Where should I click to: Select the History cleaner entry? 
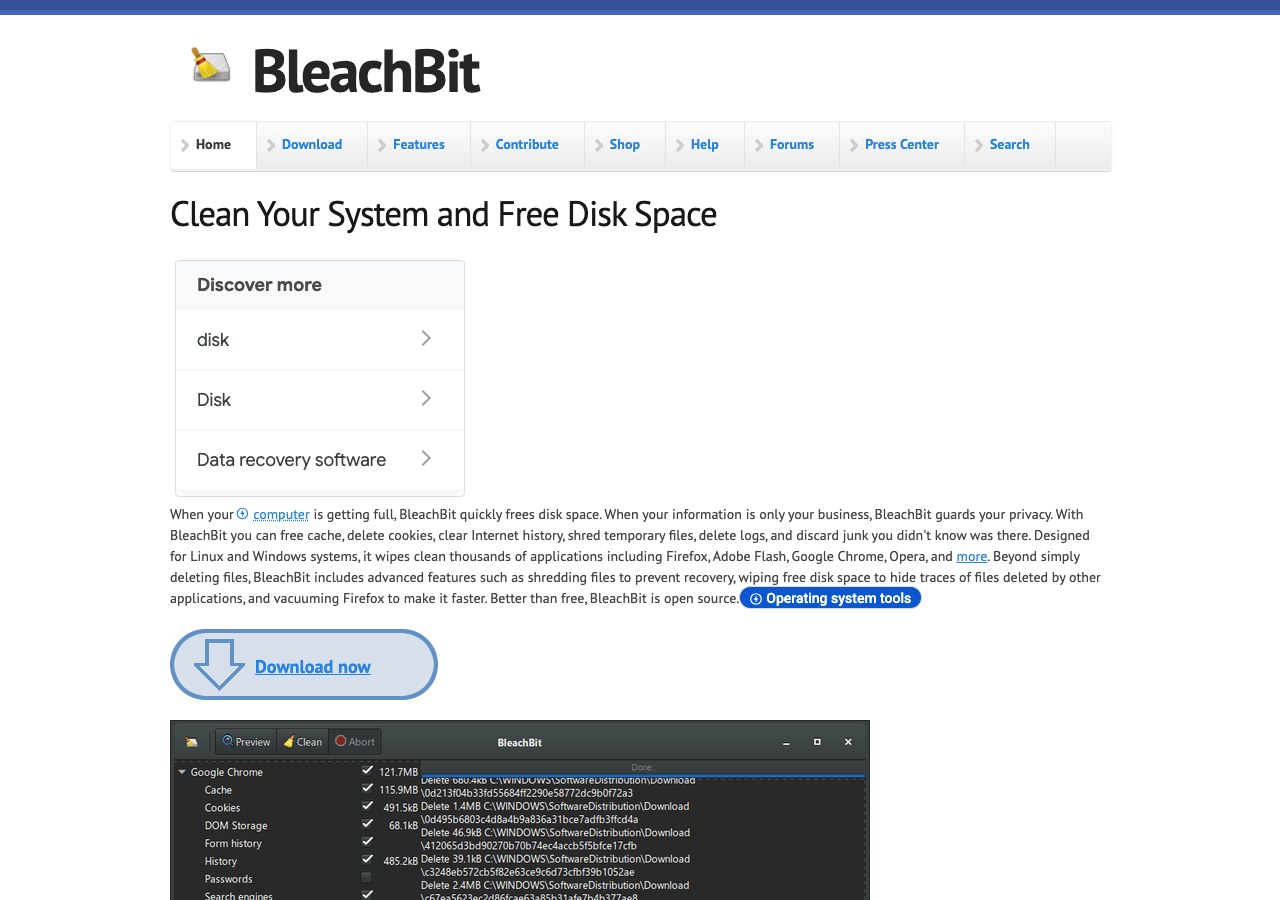coord(221,861)
